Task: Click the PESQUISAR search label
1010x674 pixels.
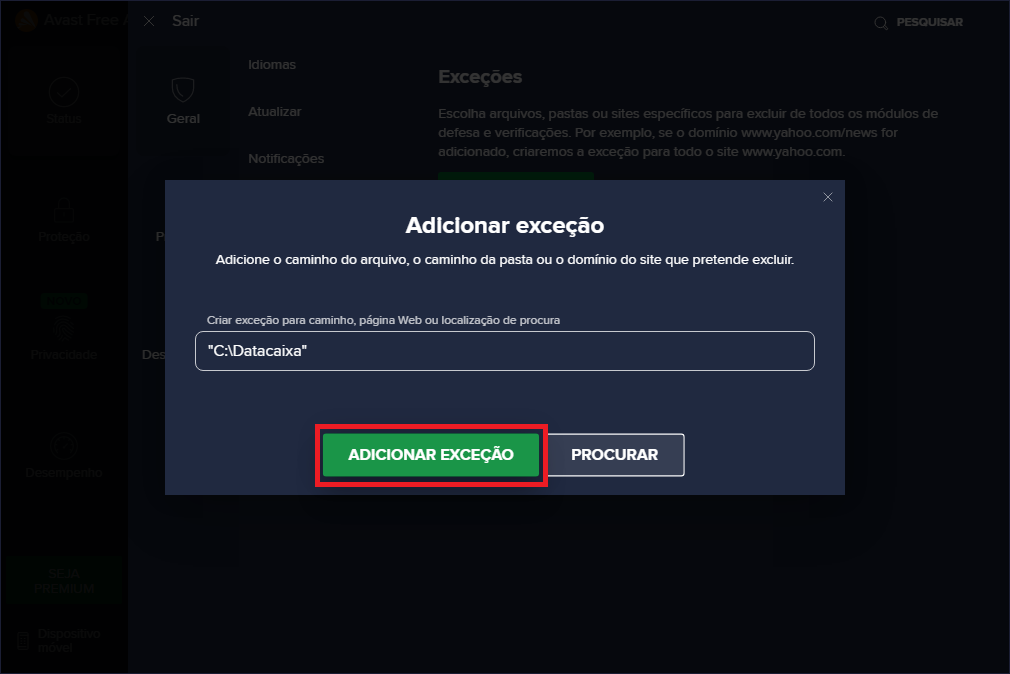Action: [929, 22]
